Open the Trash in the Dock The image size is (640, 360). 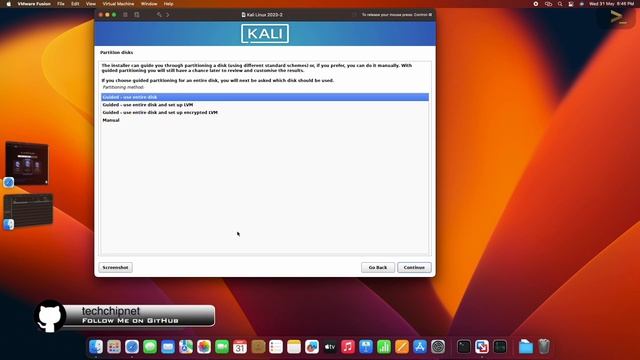[x=544, y=347]
